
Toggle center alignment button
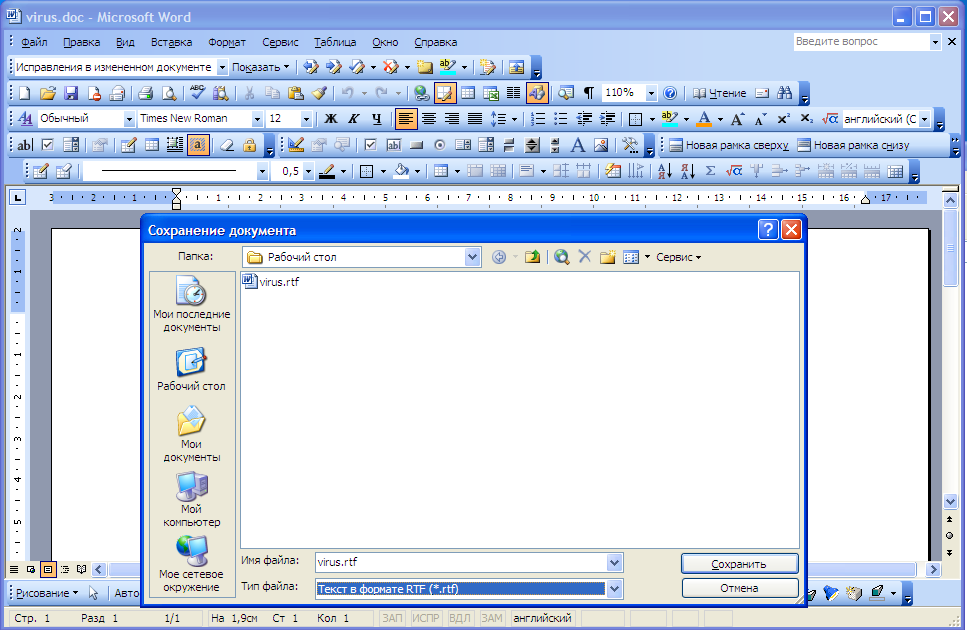429,119
